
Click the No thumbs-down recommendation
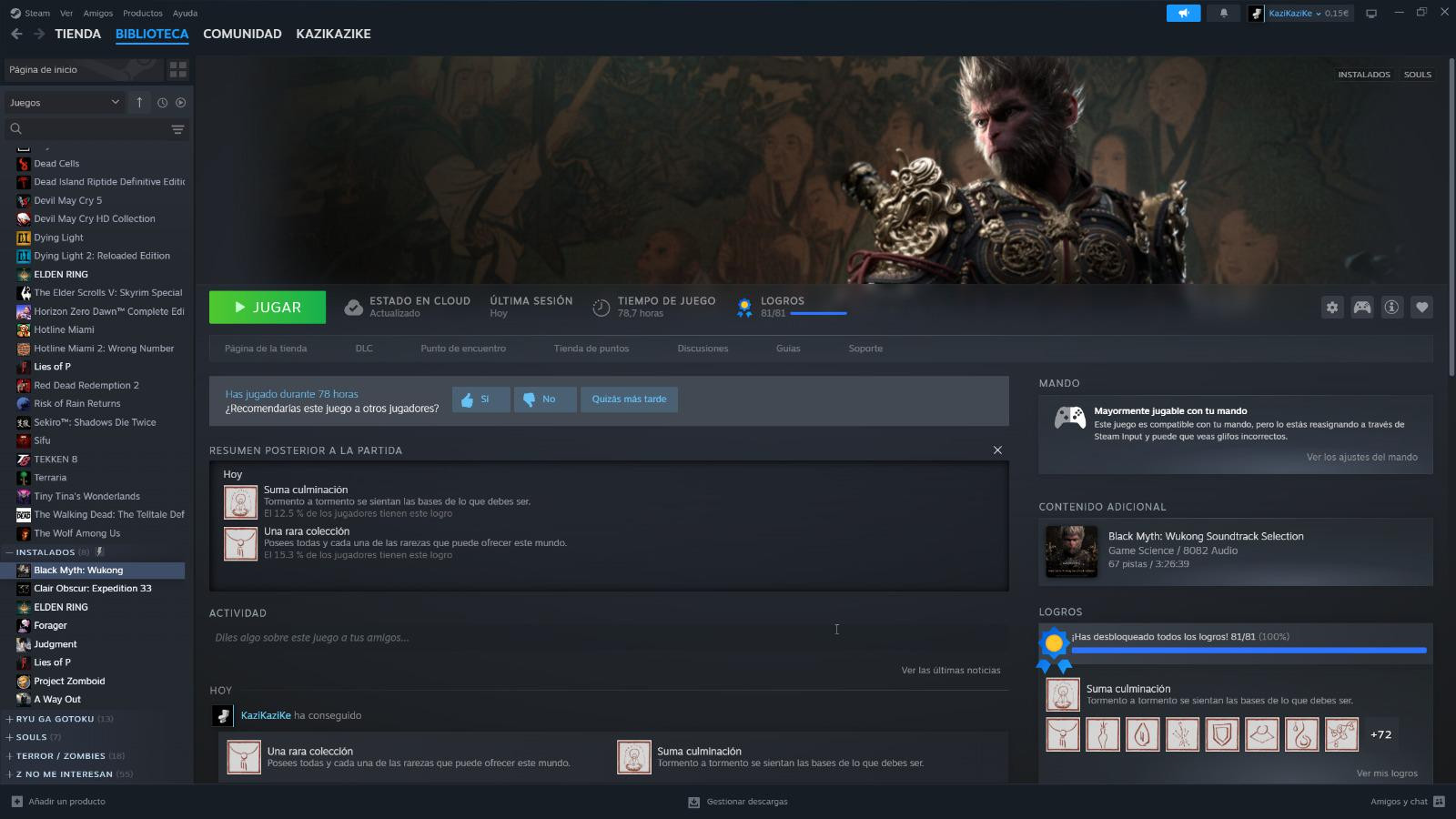coord(544,399)
